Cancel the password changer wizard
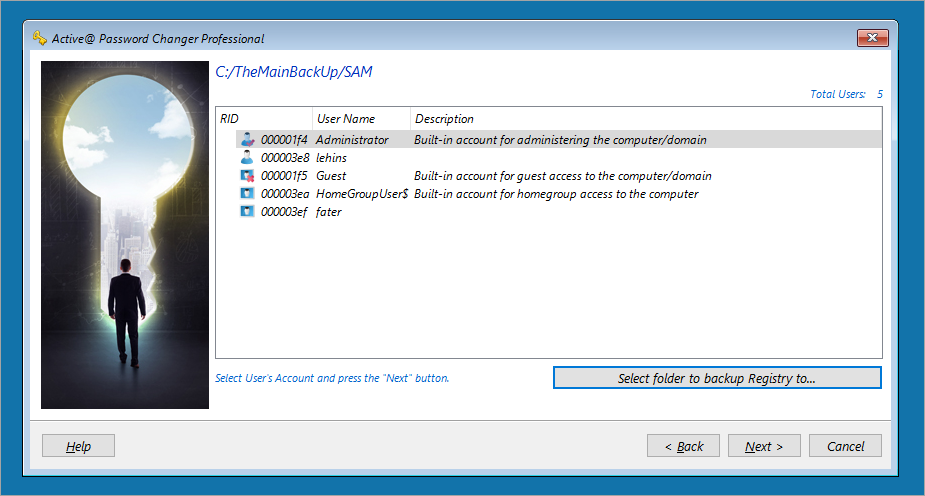Screen dimensions: 925x496 tap(845, 446)
